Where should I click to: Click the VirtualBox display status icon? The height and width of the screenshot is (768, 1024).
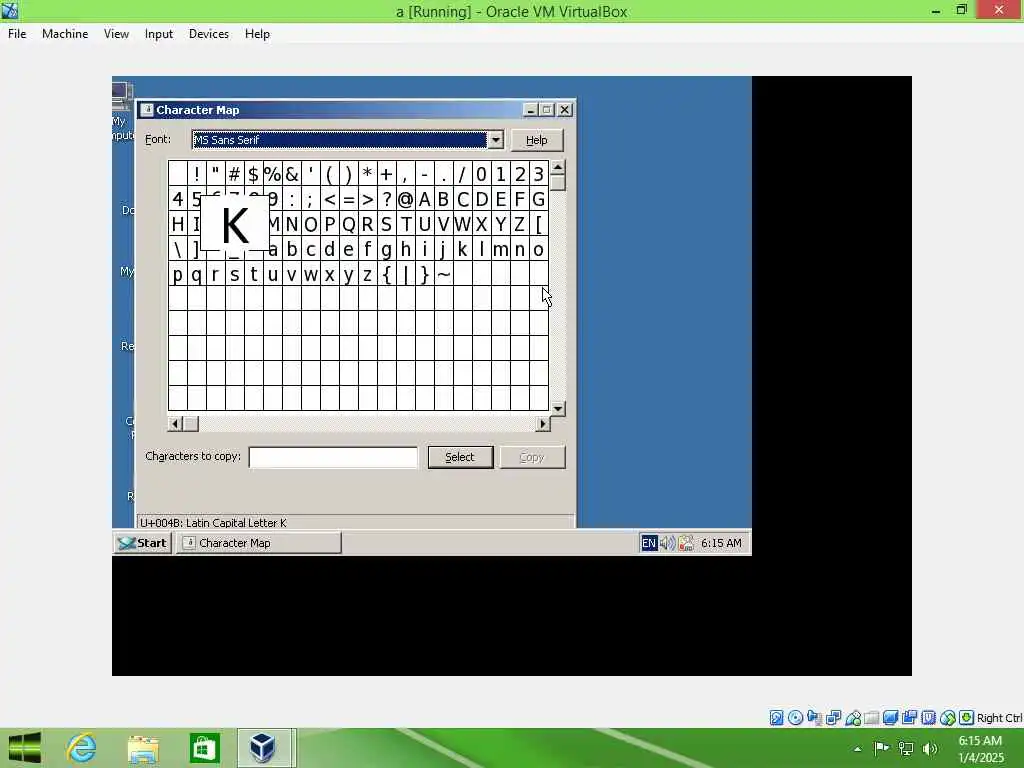[x=891, y=718]
